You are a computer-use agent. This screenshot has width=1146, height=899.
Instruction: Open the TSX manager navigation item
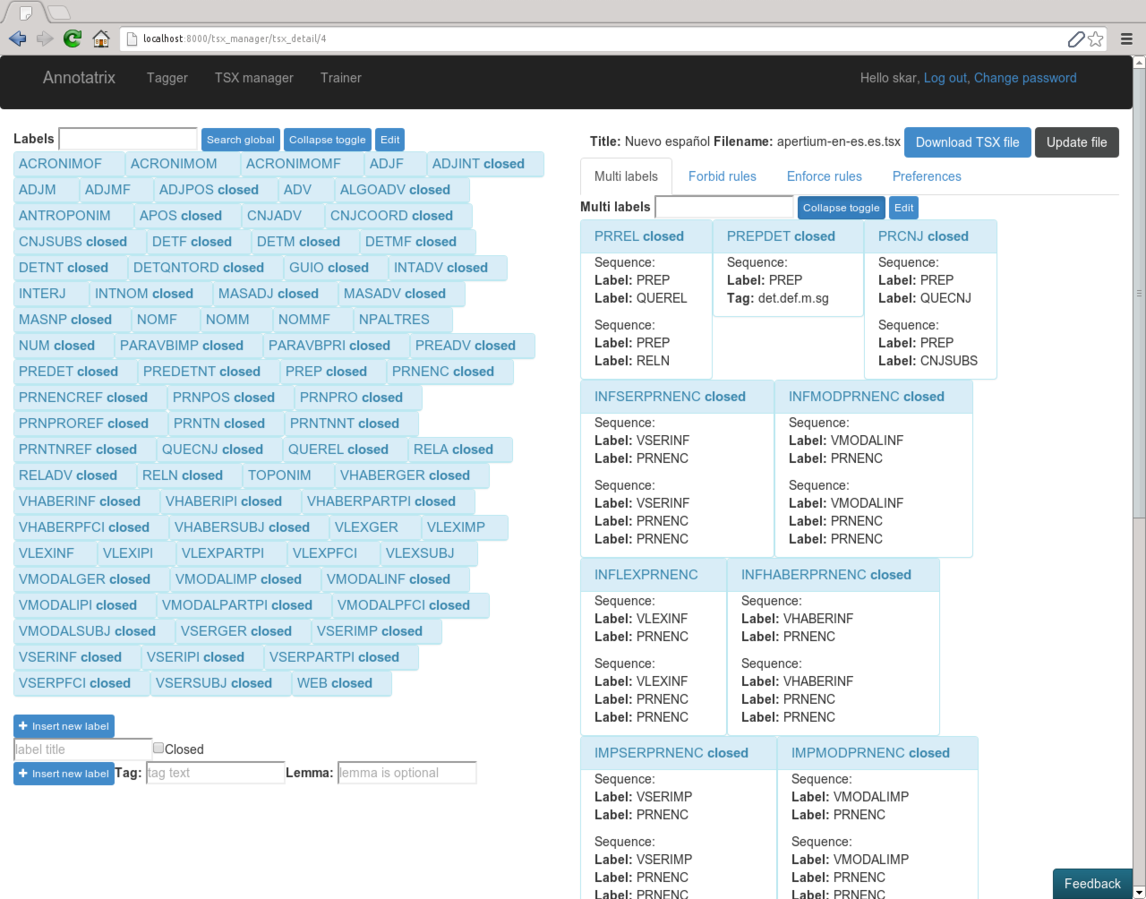point(254,78)
